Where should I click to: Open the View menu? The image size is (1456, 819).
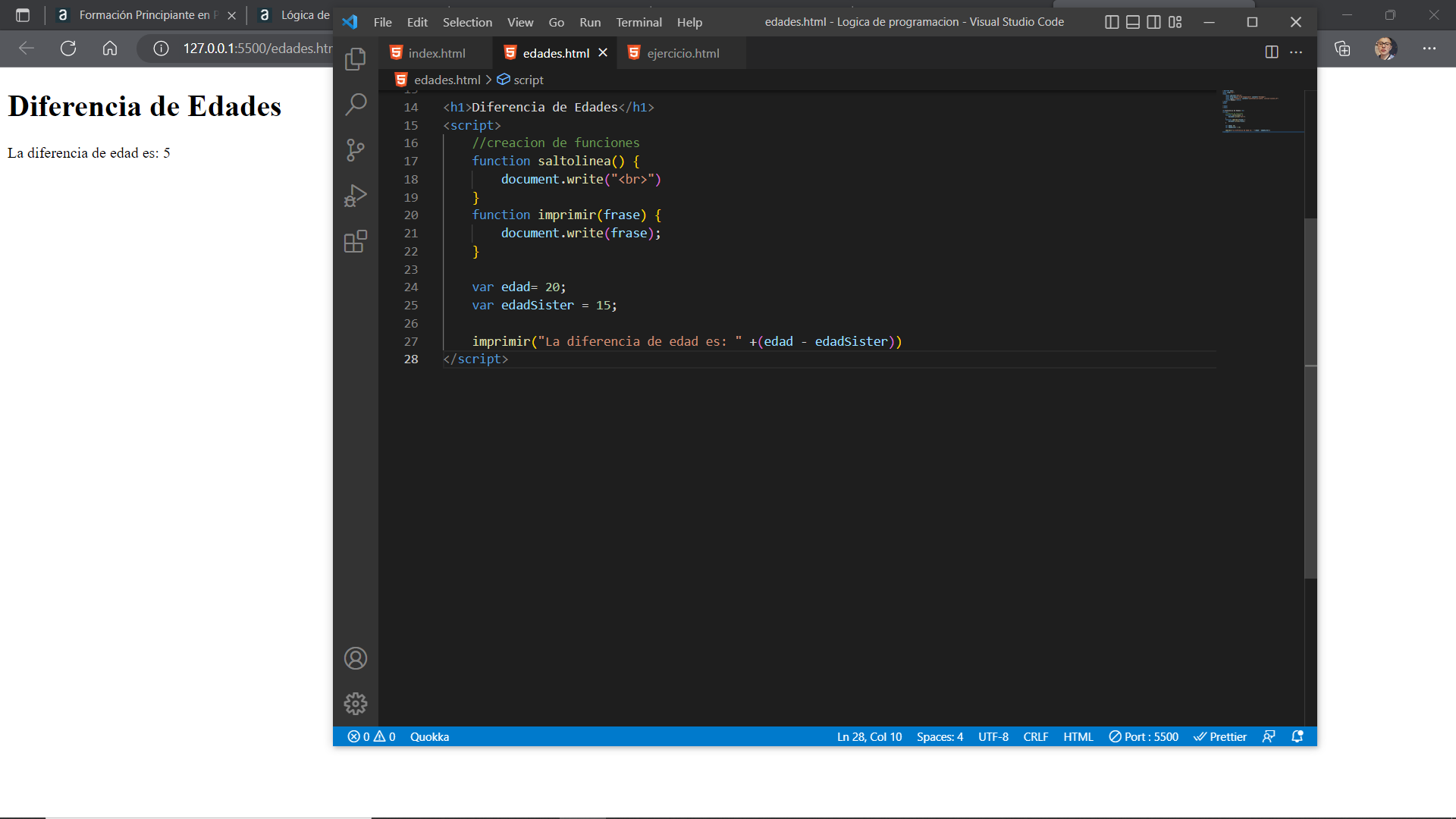pos(520,22)
